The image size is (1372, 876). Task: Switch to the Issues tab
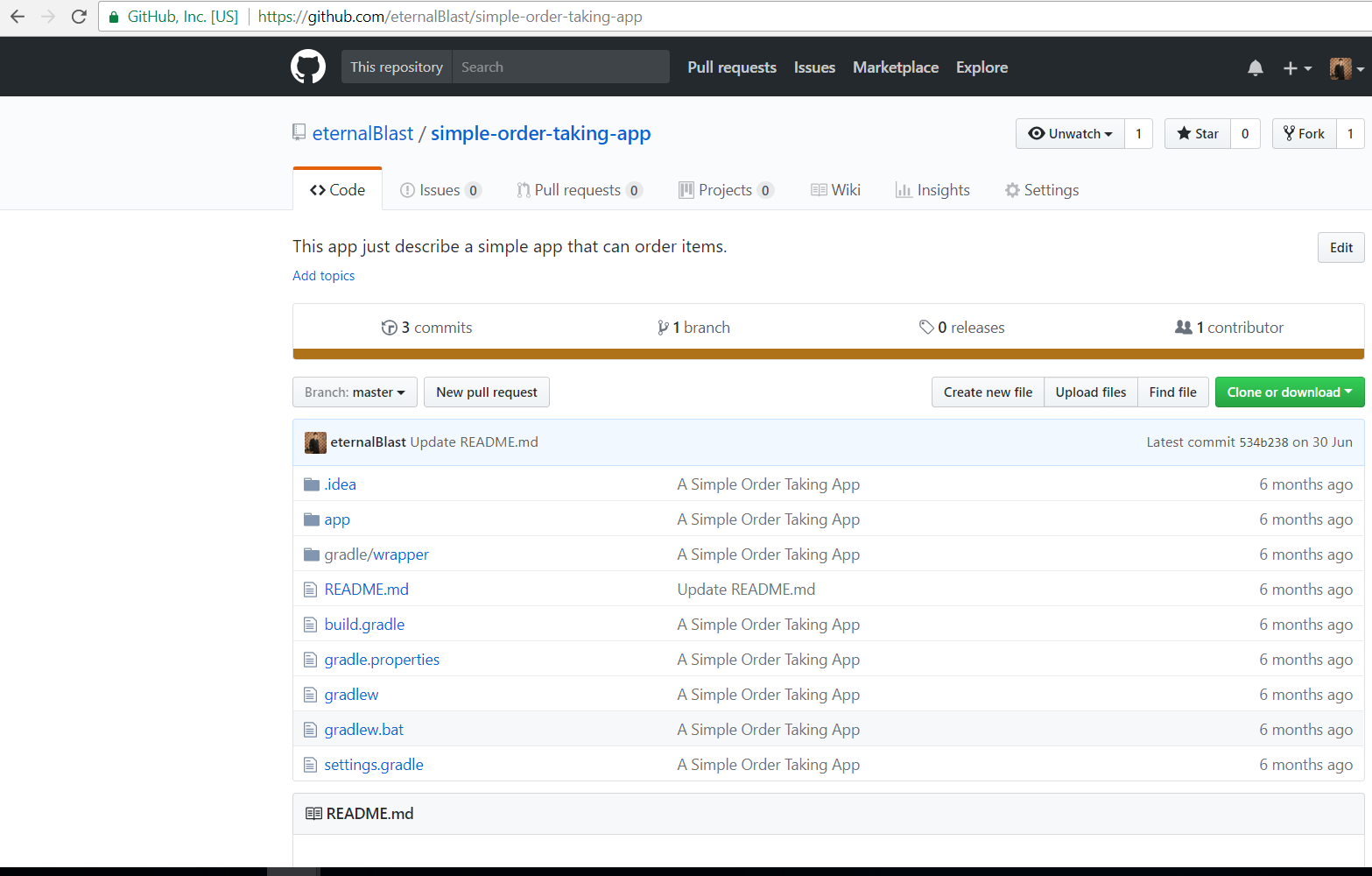pos(440,190)
